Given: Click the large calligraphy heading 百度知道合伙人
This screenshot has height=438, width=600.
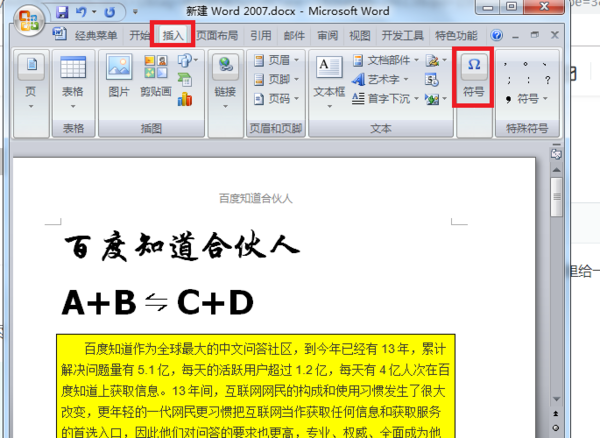Looking at the screenshot, I should tap(182, 247).
